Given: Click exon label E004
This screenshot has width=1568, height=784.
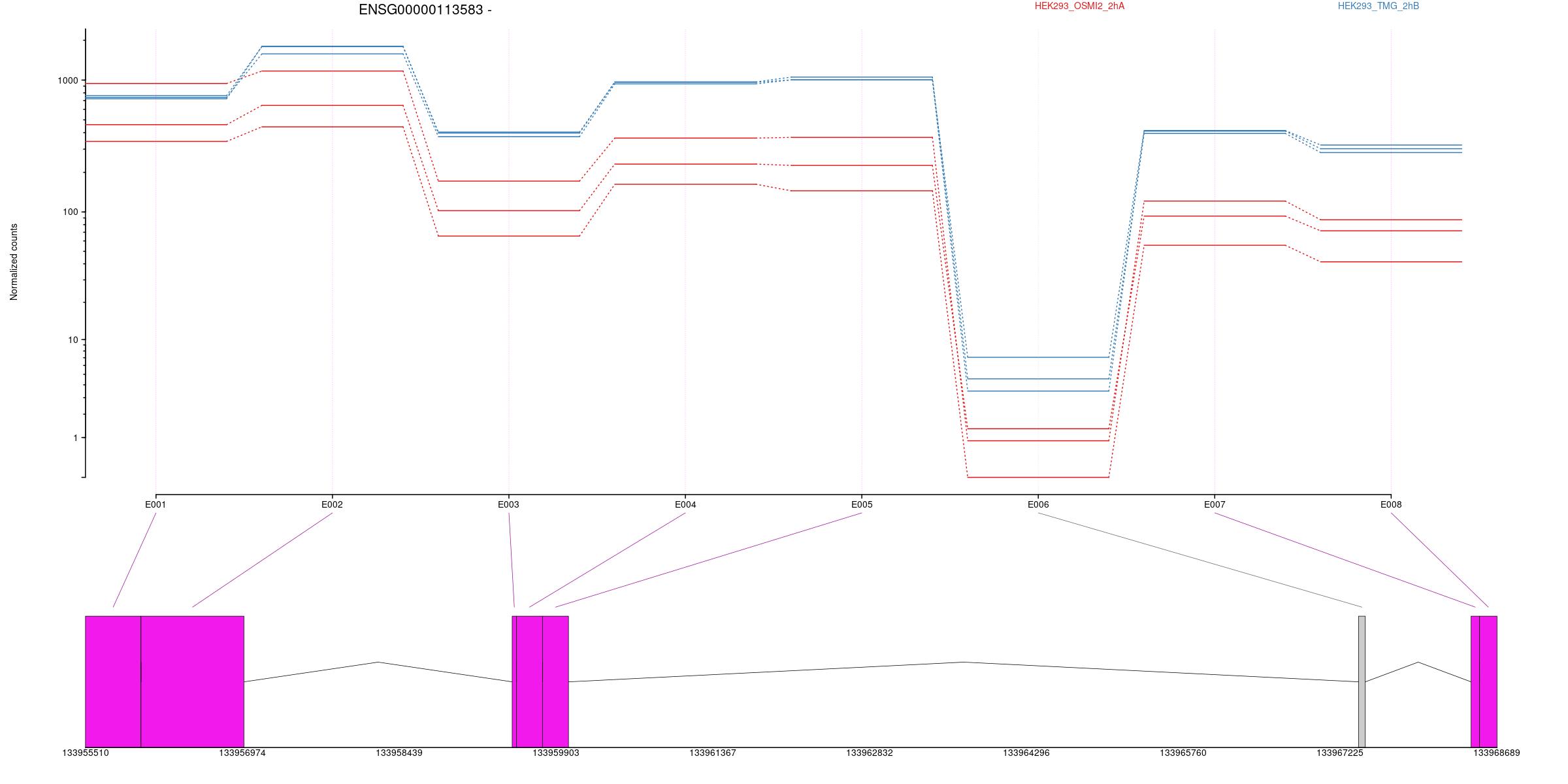Looking at the screenshot, I should [x=685, y=504].
